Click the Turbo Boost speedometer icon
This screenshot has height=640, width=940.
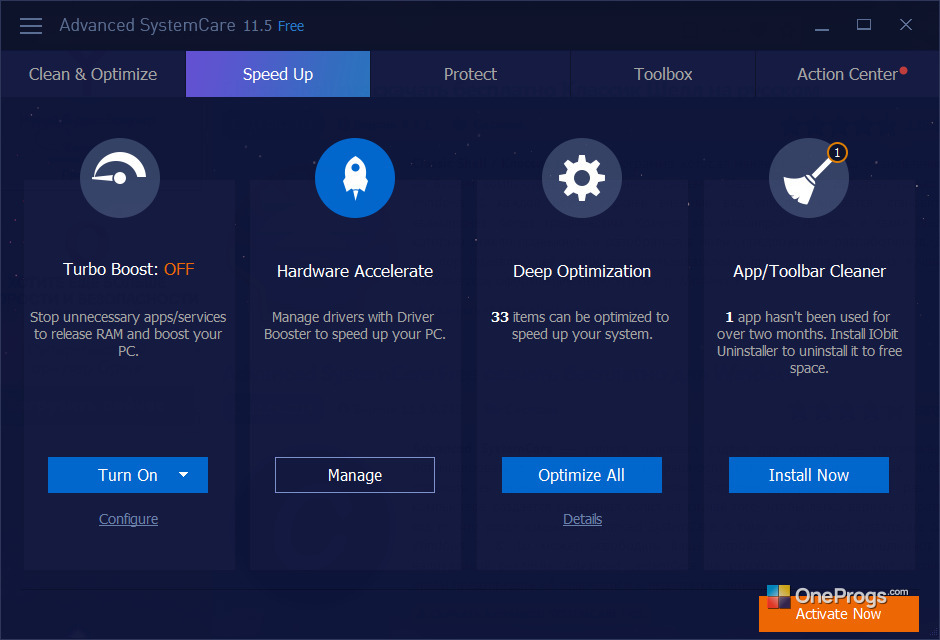tap(120, 178)
